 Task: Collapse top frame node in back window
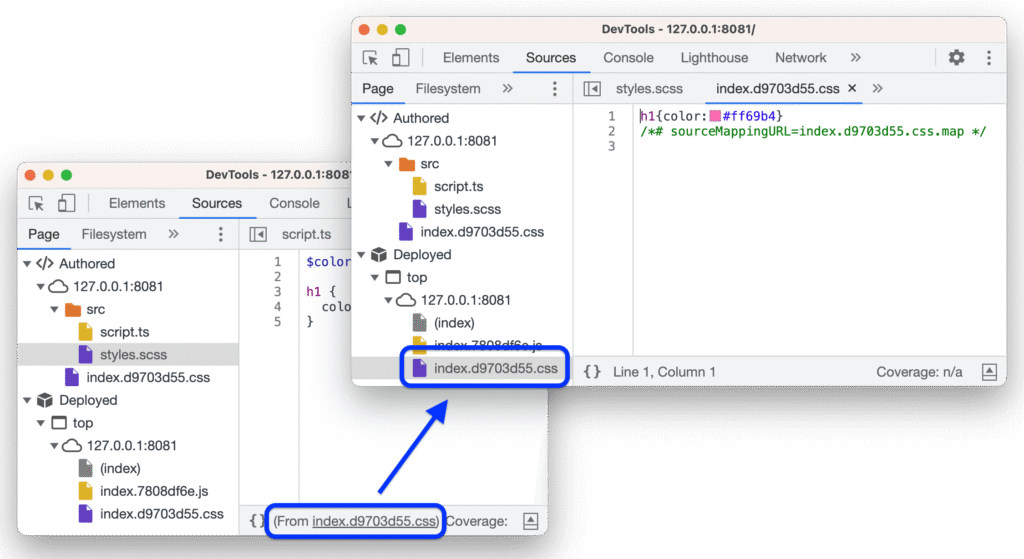(41, 423)
